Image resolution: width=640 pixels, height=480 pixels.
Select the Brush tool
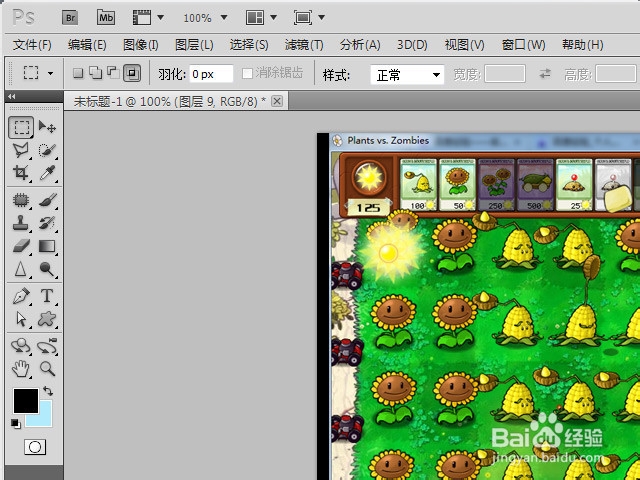47,200
